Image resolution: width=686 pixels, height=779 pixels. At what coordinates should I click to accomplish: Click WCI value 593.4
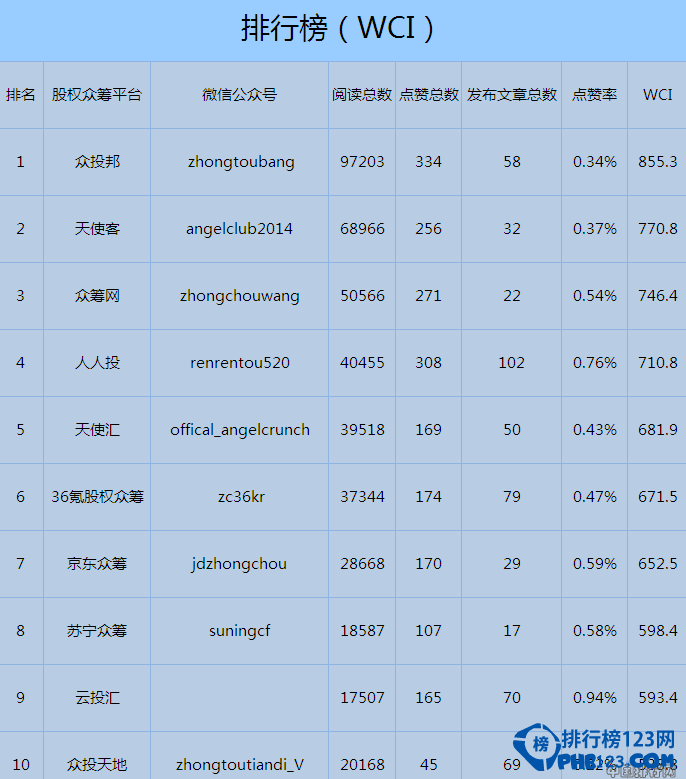coord(658,698)
